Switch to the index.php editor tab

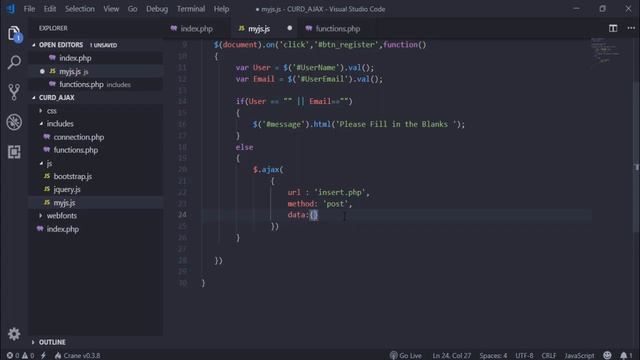(196, 29)
